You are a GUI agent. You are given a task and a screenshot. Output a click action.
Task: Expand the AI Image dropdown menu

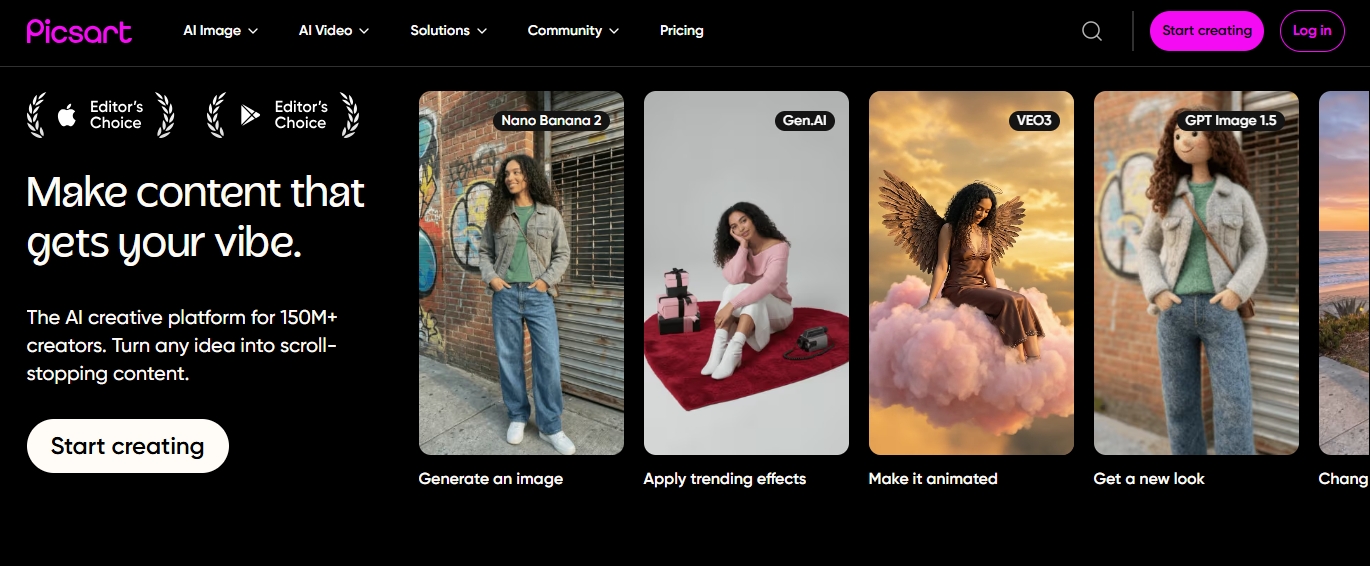tap(220, 31)
